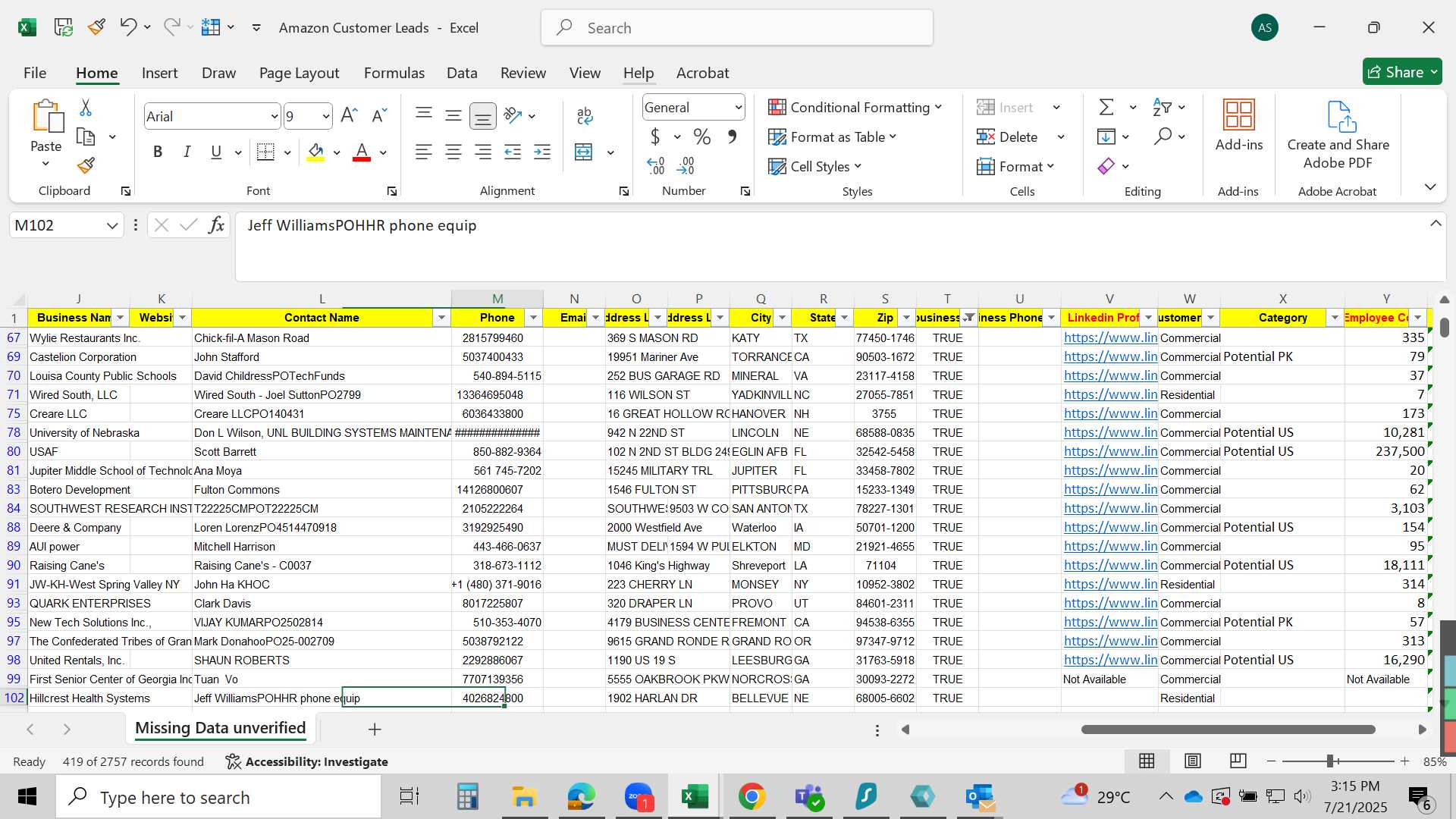Image resolution: width=1456 pixels, height=819 pixels.
Task: Click the Clear eraser icon in Editing
Action: pos(1106,165)
